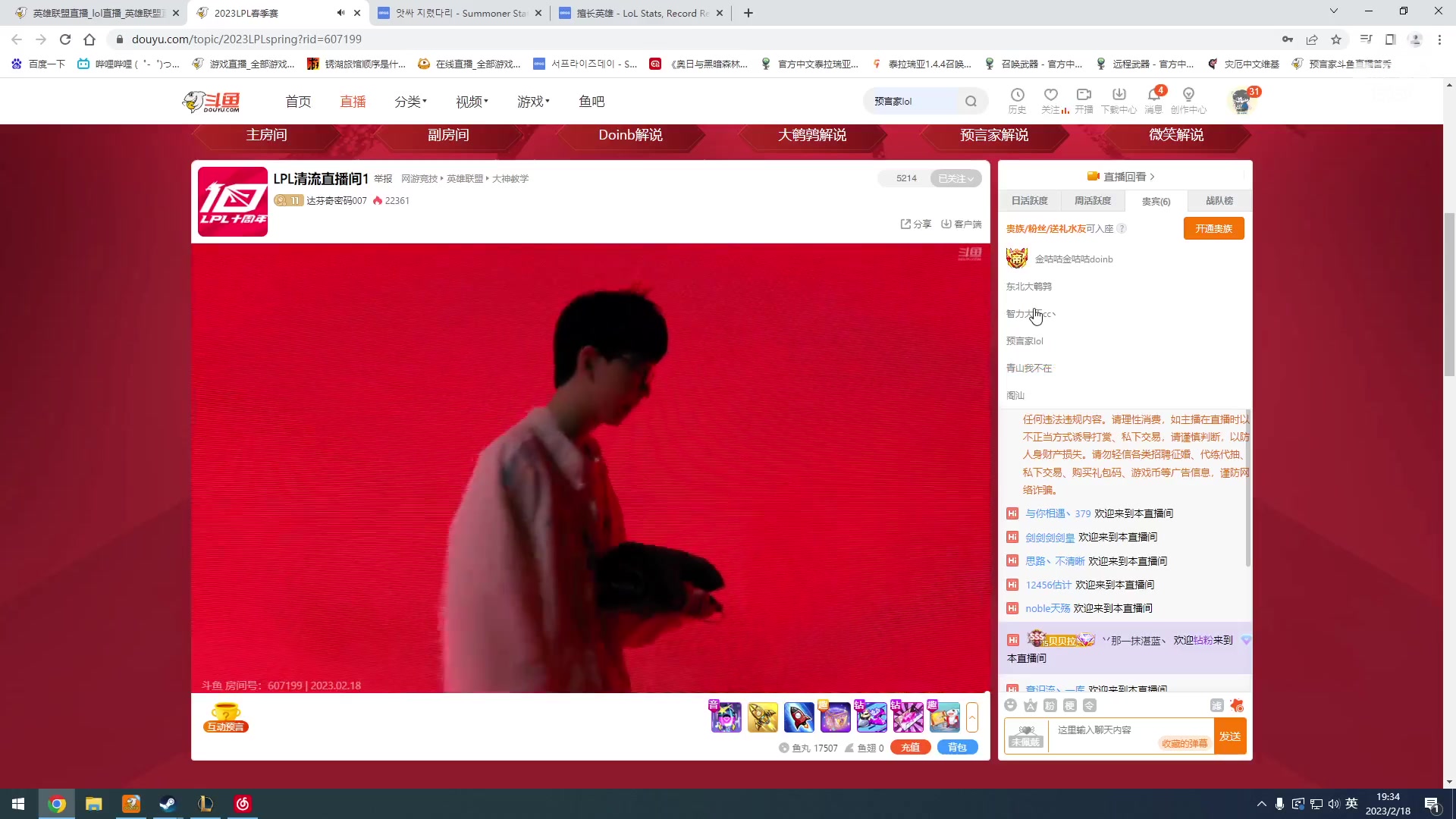This screenshot has height=819, width=1456.
Task: Click the 充值 recharge button
Action: point(910,747)
